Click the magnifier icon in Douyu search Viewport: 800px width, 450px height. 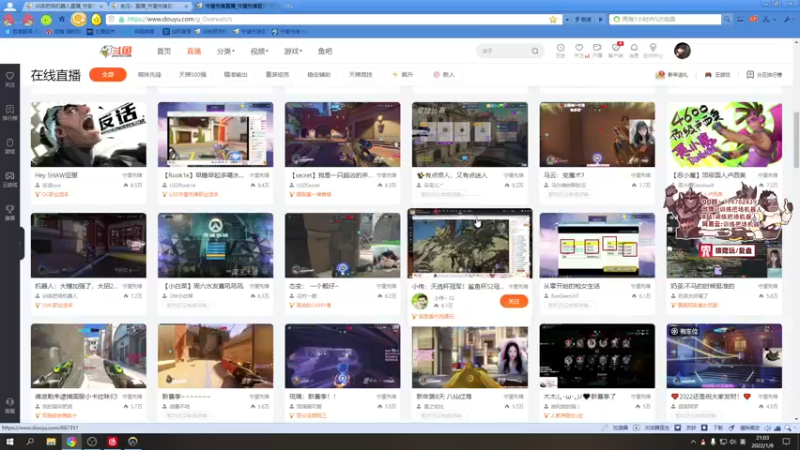(535, 51)
